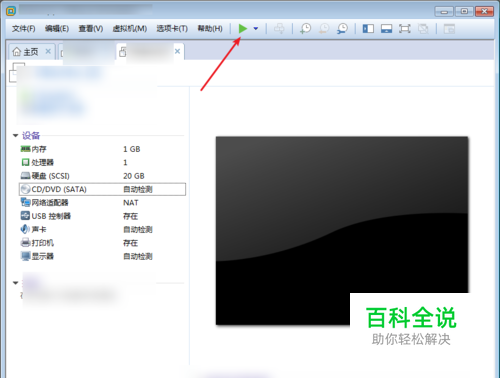Click the rightmost greyed console view icon

pos(449,29)
